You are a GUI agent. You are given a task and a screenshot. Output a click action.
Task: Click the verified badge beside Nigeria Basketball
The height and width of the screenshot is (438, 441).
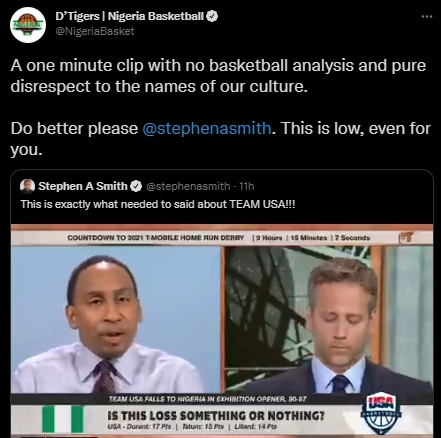click(212, 16)
